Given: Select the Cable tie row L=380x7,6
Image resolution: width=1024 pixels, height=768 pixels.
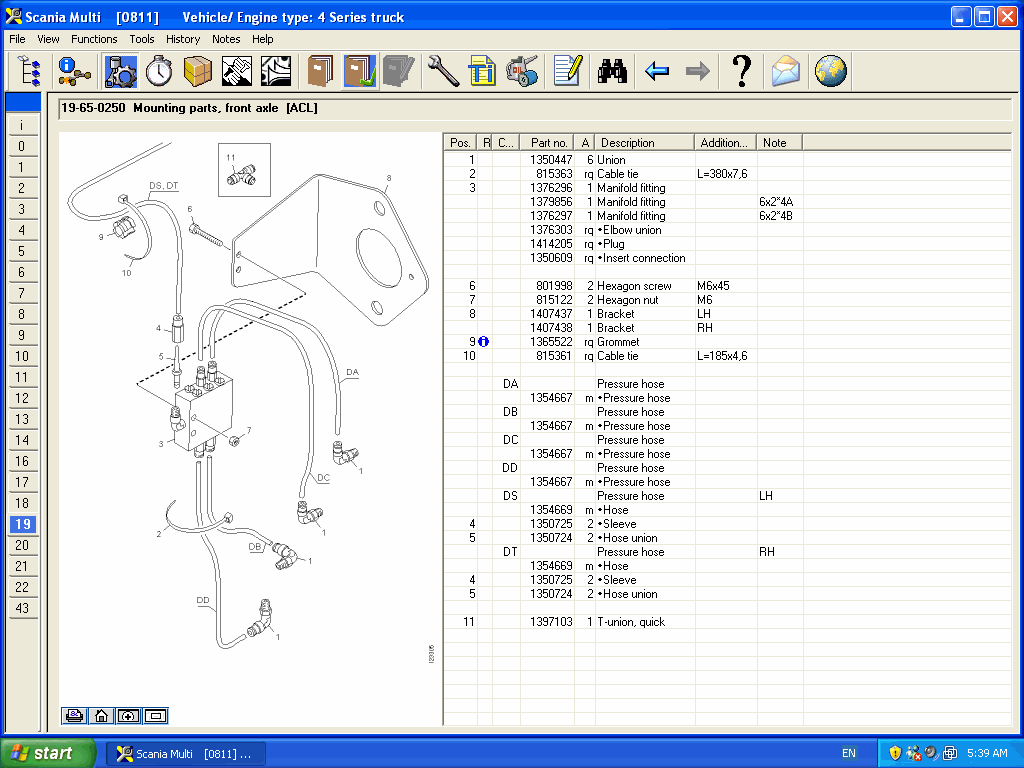Looking at the screenshot, I should pyautogui.click(x=727, y=174).
